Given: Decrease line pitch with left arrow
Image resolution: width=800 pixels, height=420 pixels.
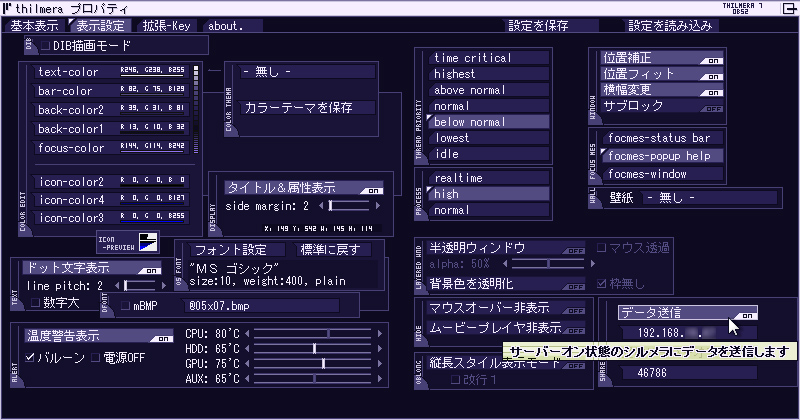Looking at the screenshot, I should tap(117, 286).
